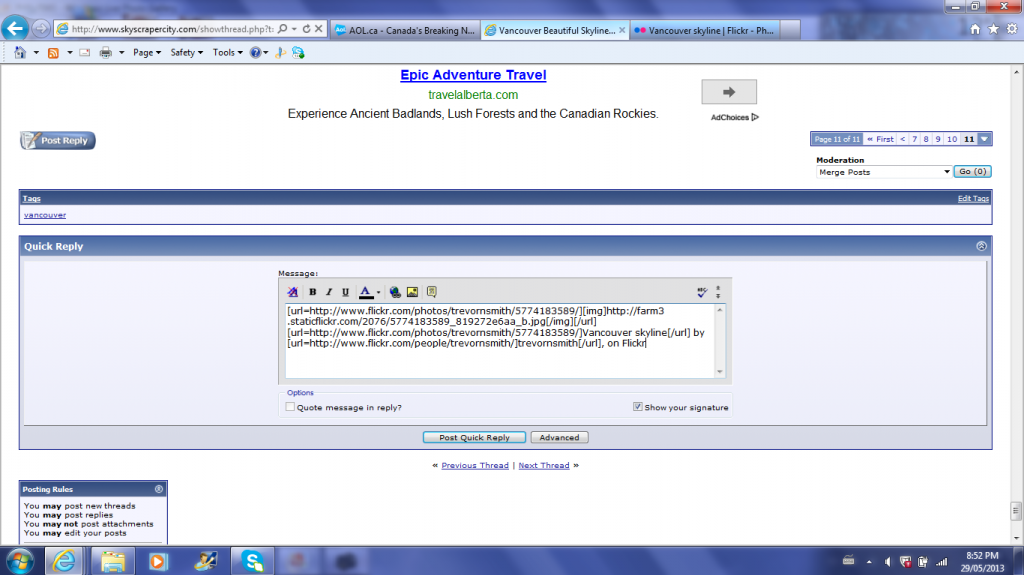The width and height of the screenshot is (1024, 575).
Task: Click the Underline formatting icon
Action: coord(345,292)
